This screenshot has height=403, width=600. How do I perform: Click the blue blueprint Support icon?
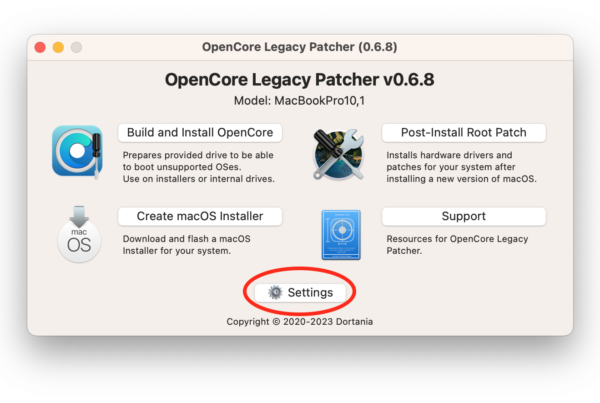tap(341, 235)
